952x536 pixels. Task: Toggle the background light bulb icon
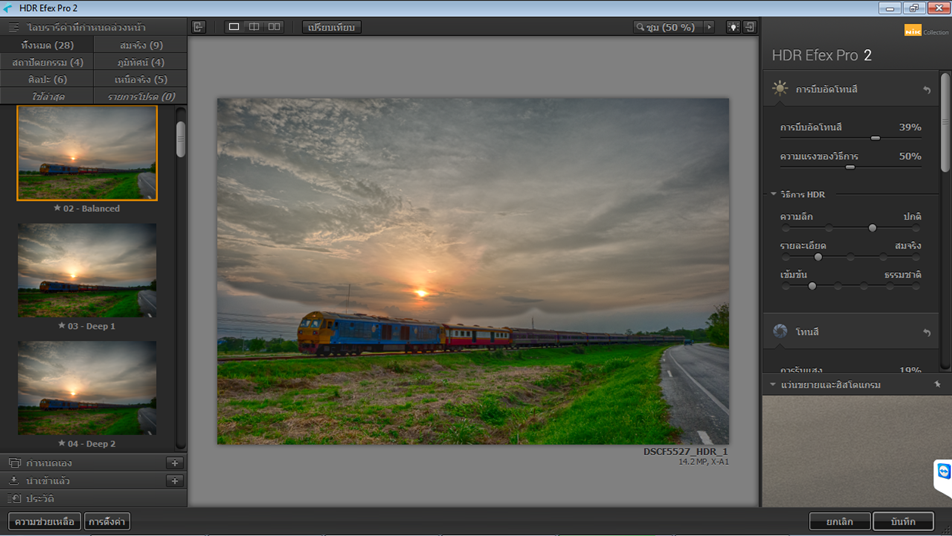click(733, 27)
